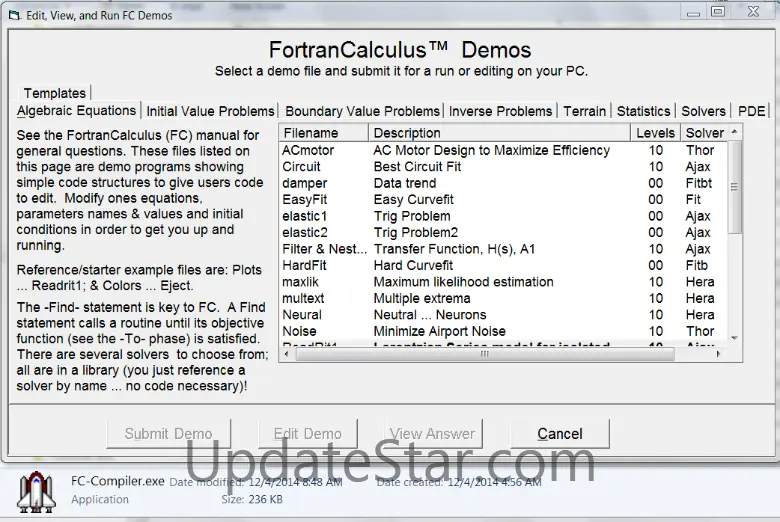Click the Levels column header
Viewport: 780px width, 522px height.
point(655,133)
